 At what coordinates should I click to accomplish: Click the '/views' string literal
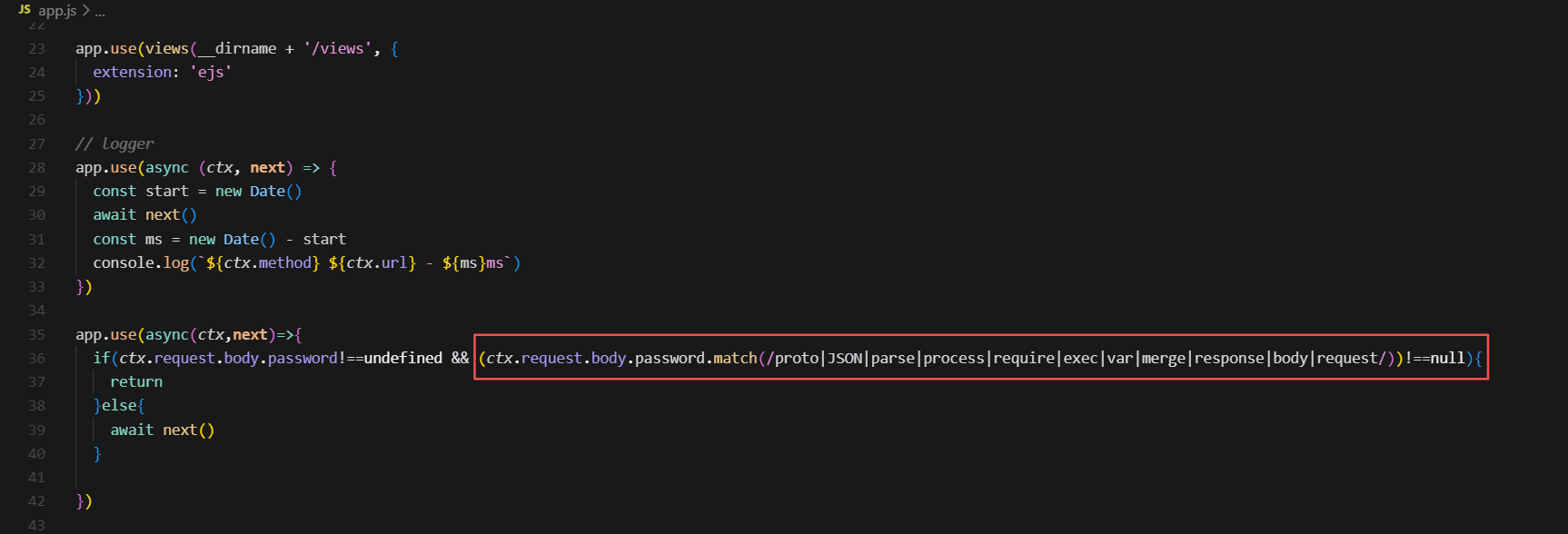pyautogui.click(x=338, y=49)
